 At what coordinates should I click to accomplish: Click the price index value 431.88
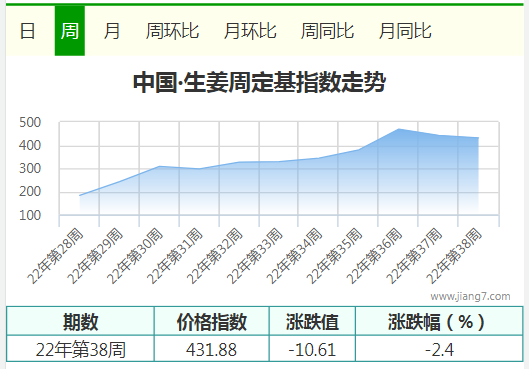pyautogui.click(x=212, y=349)
